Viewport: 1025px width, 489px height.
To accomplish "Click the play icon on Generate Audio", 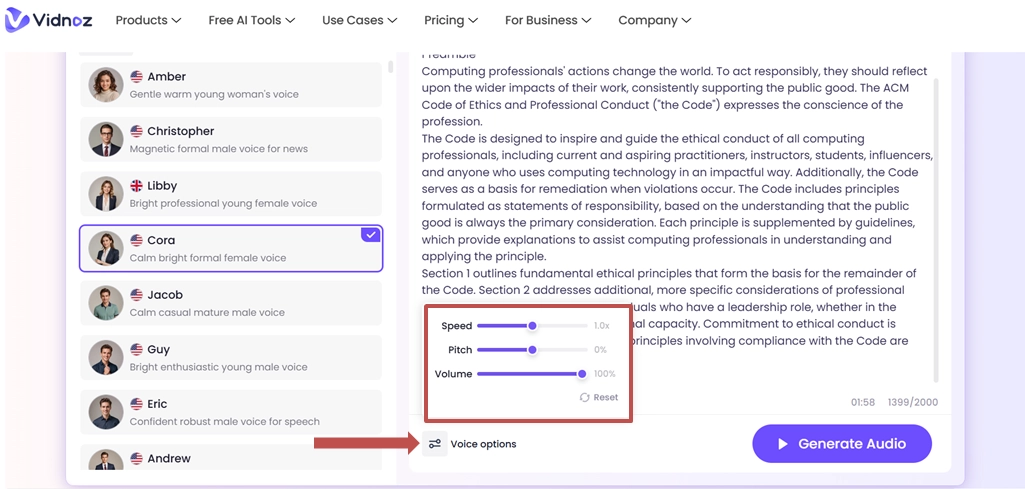I will (x=783, y=444).
